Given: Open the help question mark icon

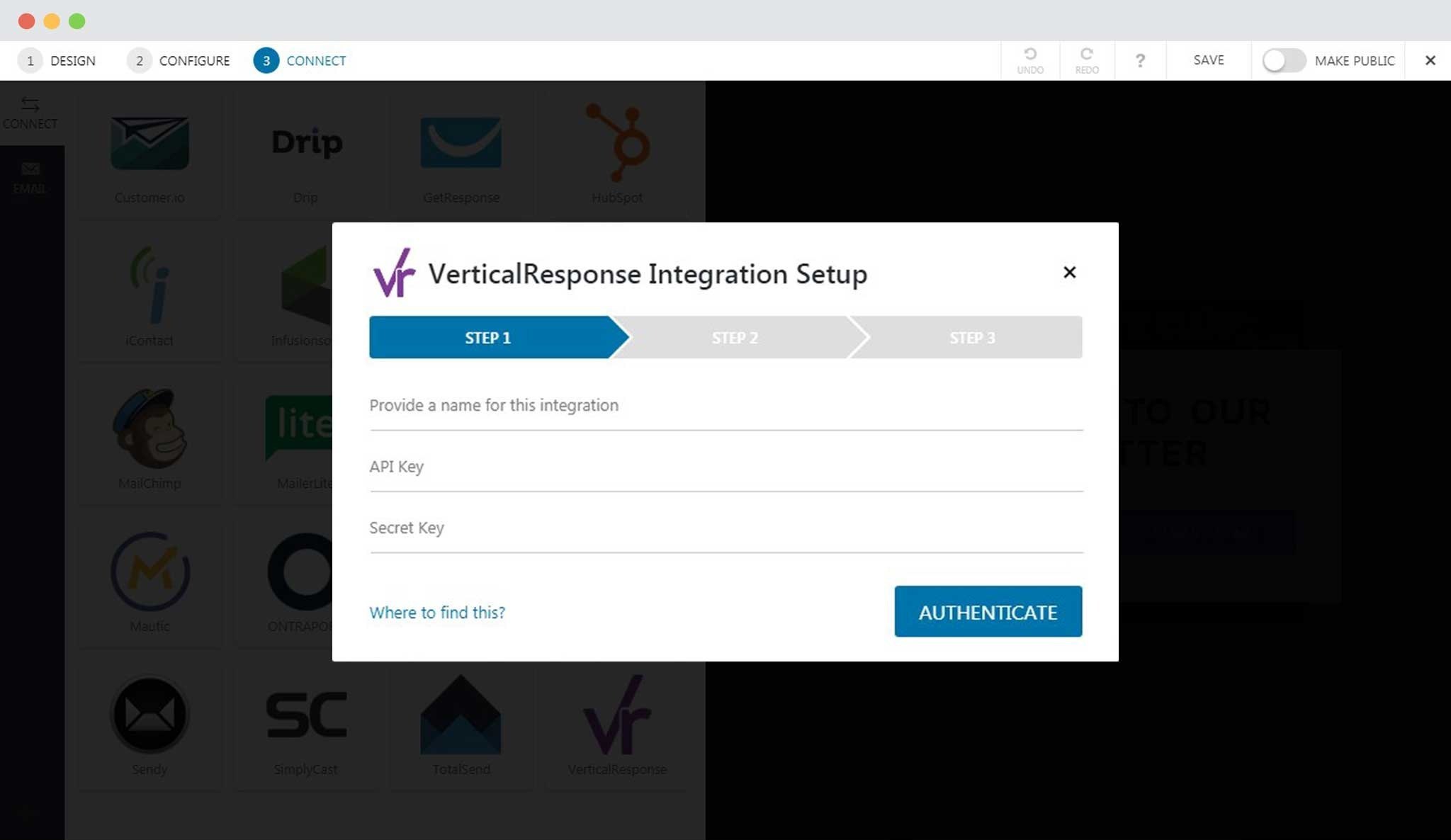Looking at the screenshot, I should (x=1140, y=60).
